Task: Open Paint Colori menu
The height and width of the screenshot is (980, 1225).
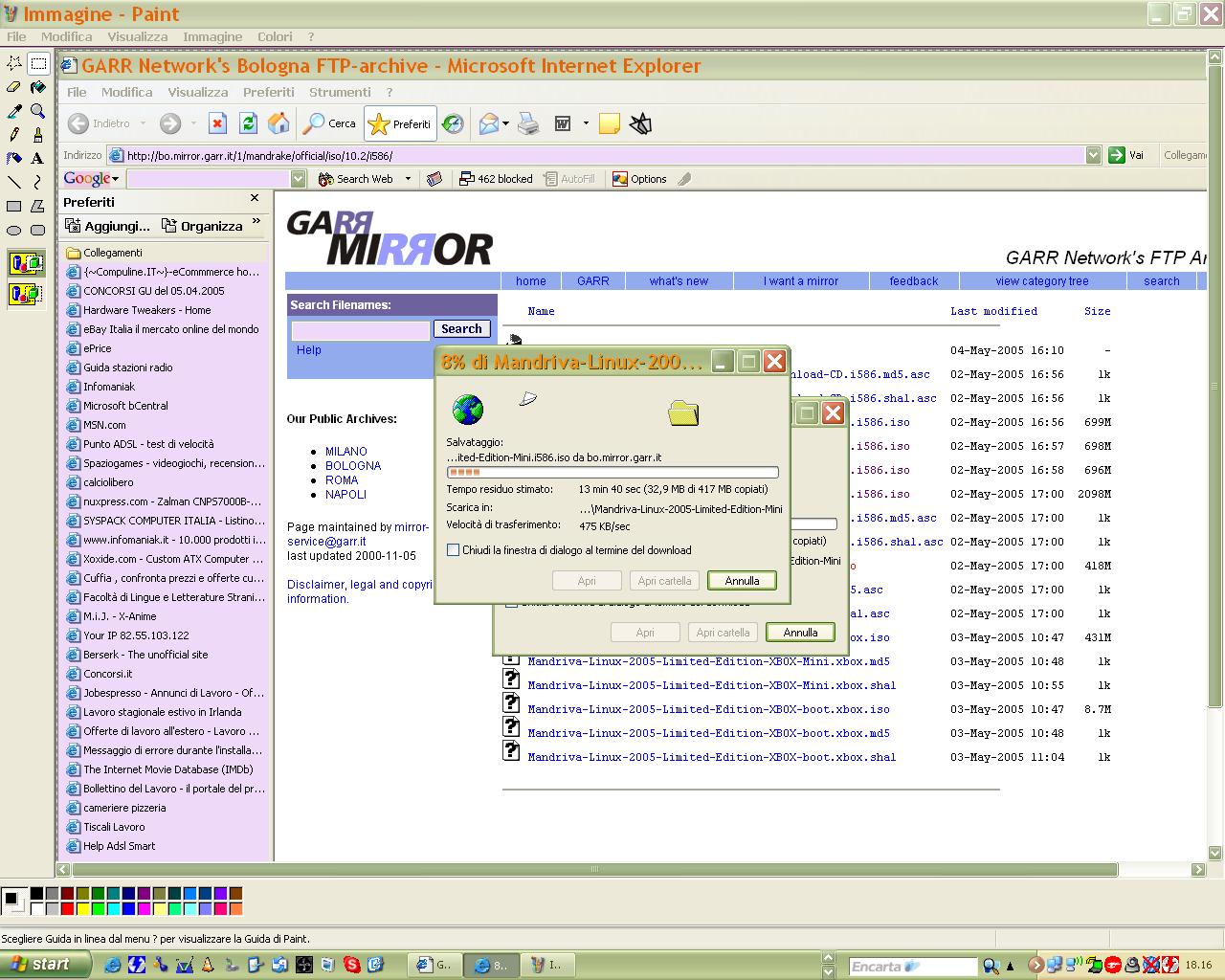Action: (x=275, y=36)
